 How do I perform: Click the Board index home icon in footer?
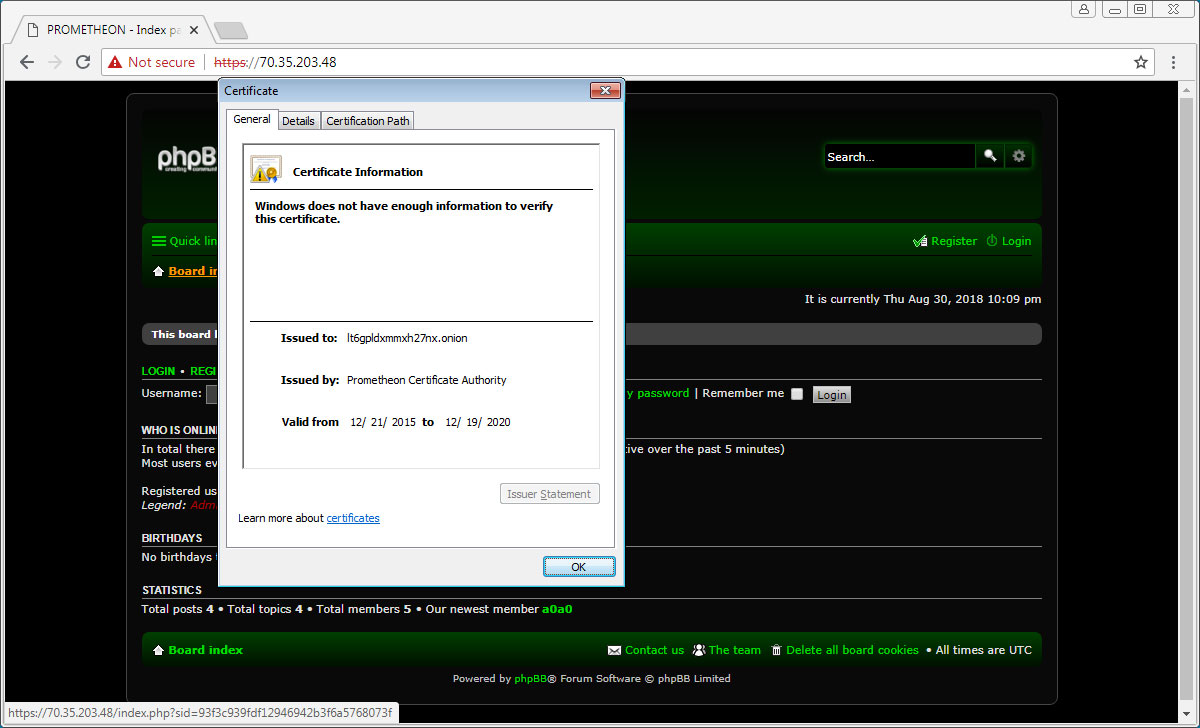pyautogui.click(x=158, y=650)
